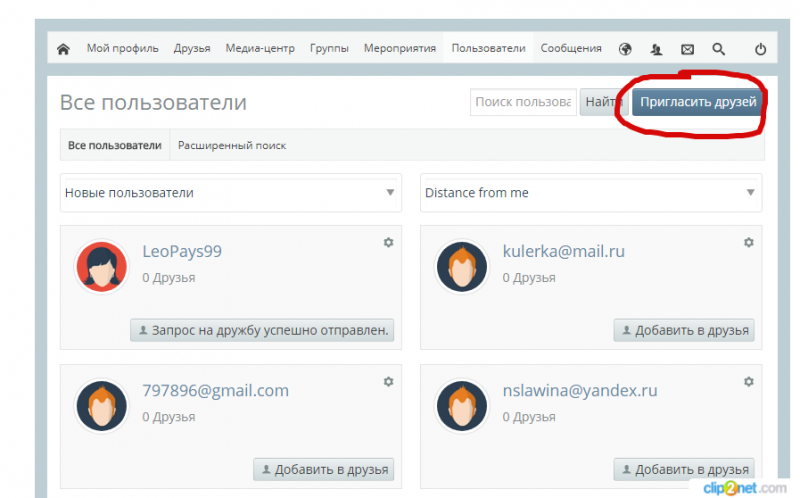Open gear options for kulerka@mail.ru
This screenshot has width=800, height=498.
point(748,242)
